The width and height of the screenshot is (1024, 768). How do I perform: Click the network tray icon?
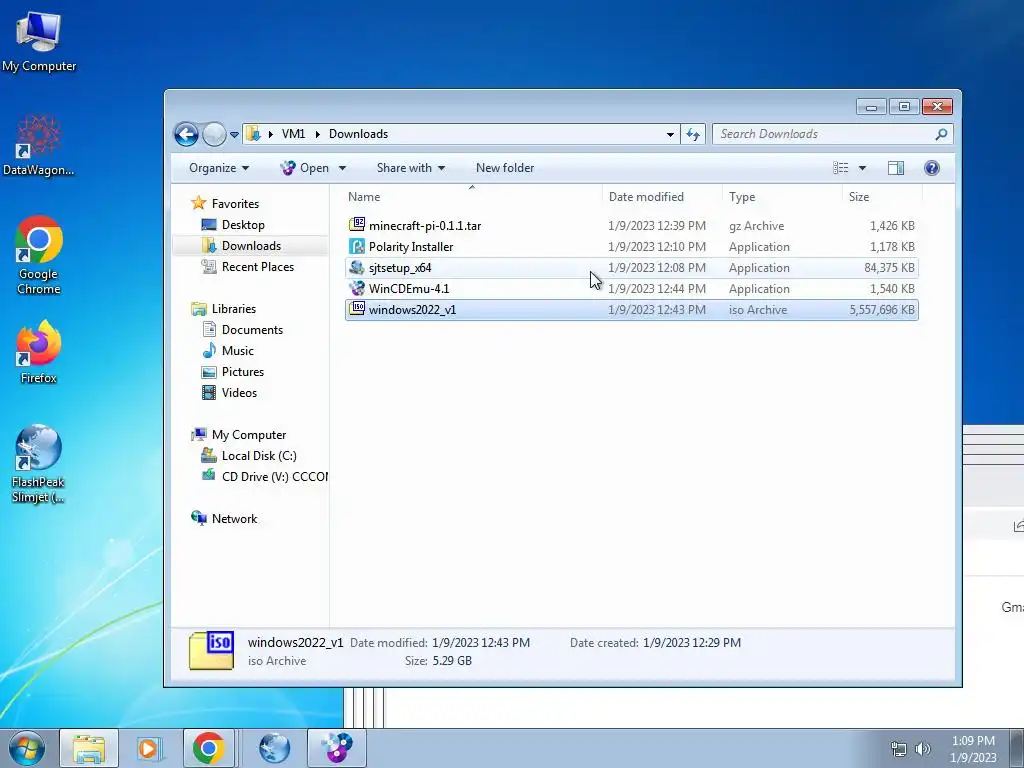899,749
